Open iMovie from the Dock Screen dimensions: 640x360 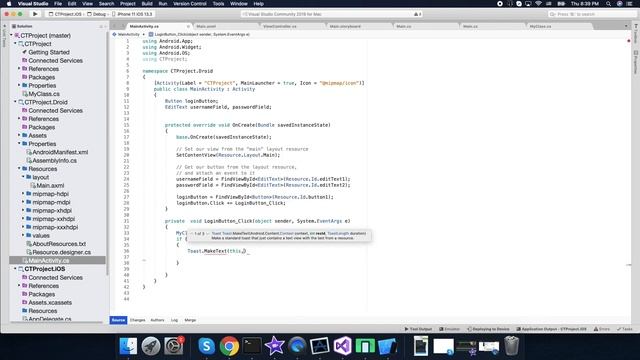coord(274,346)
